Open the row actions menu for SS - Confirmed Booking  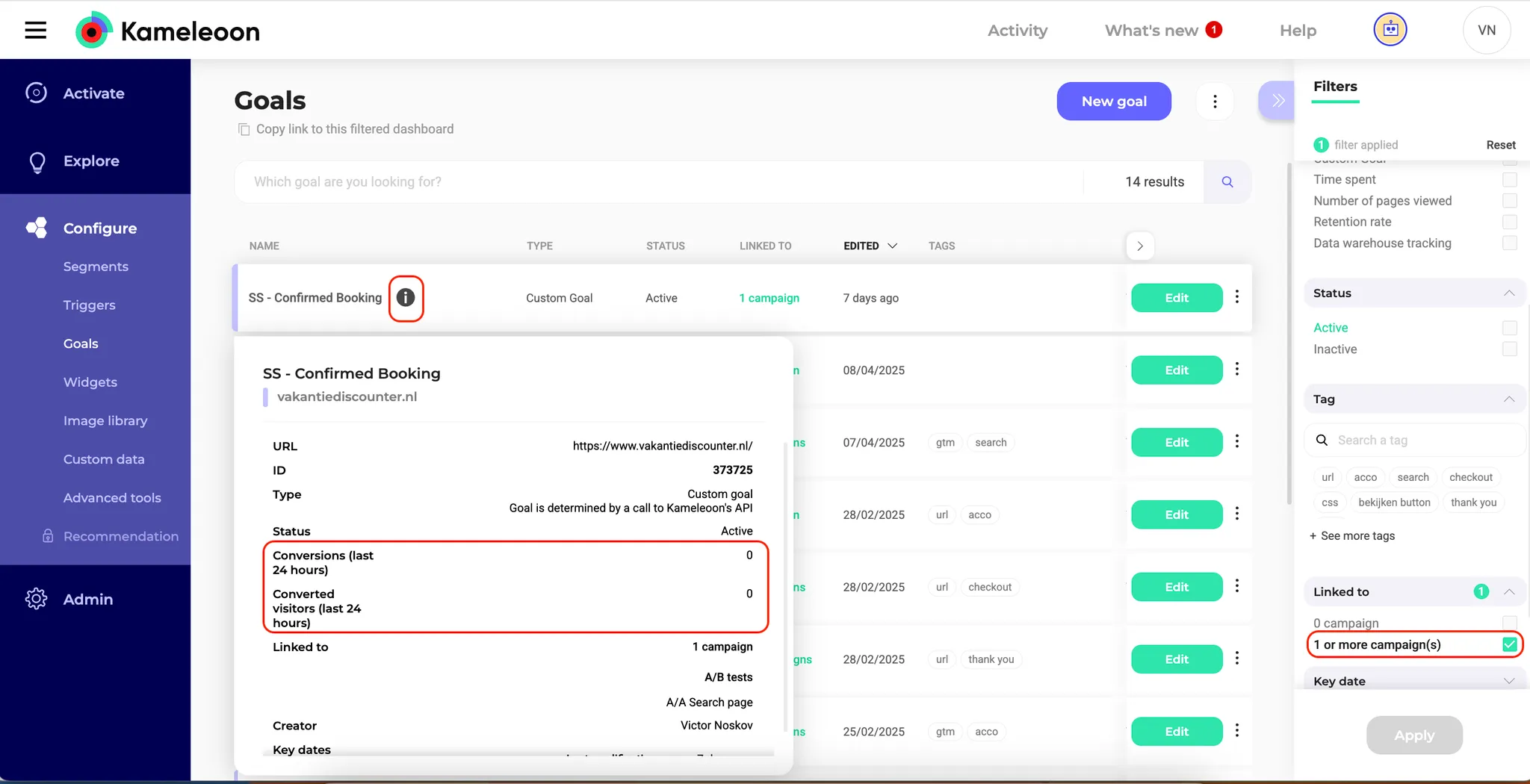1237,297
